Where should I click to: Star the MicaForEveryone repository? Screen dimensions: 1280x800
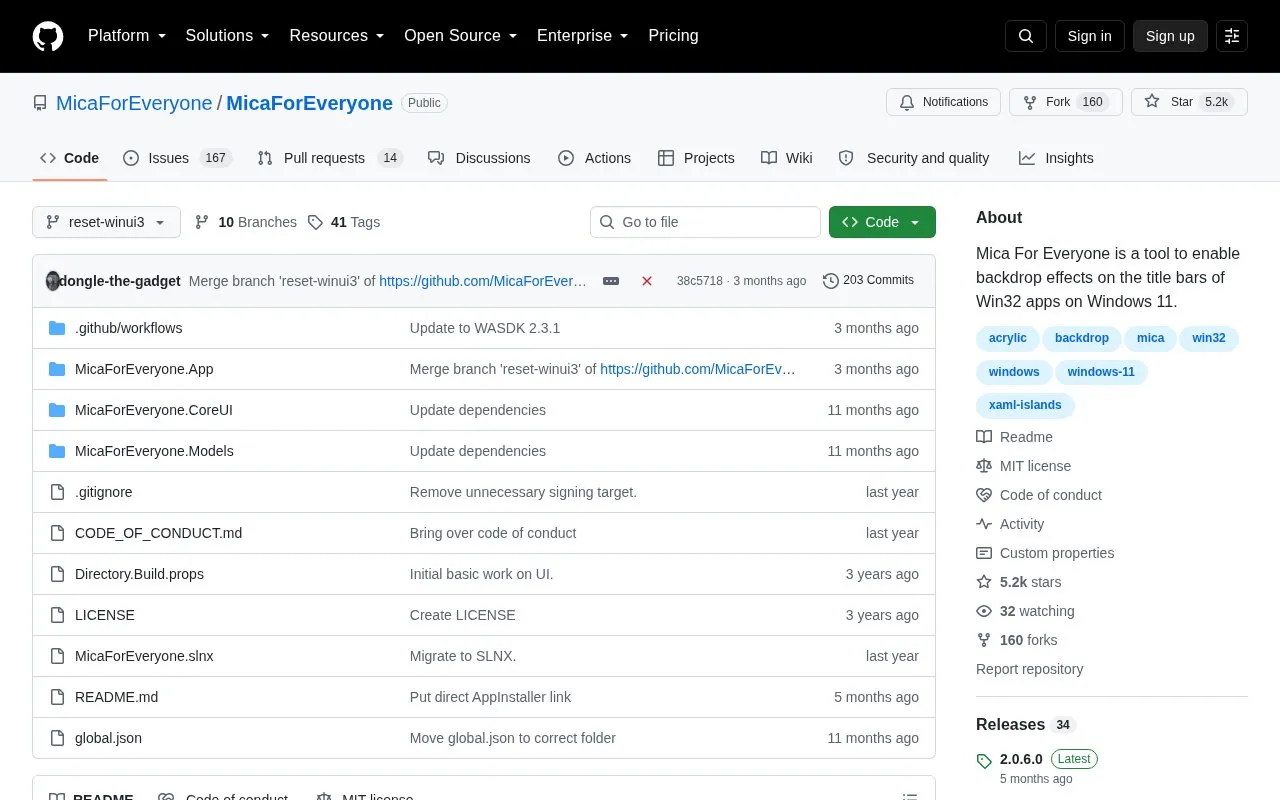[1189, 102]
